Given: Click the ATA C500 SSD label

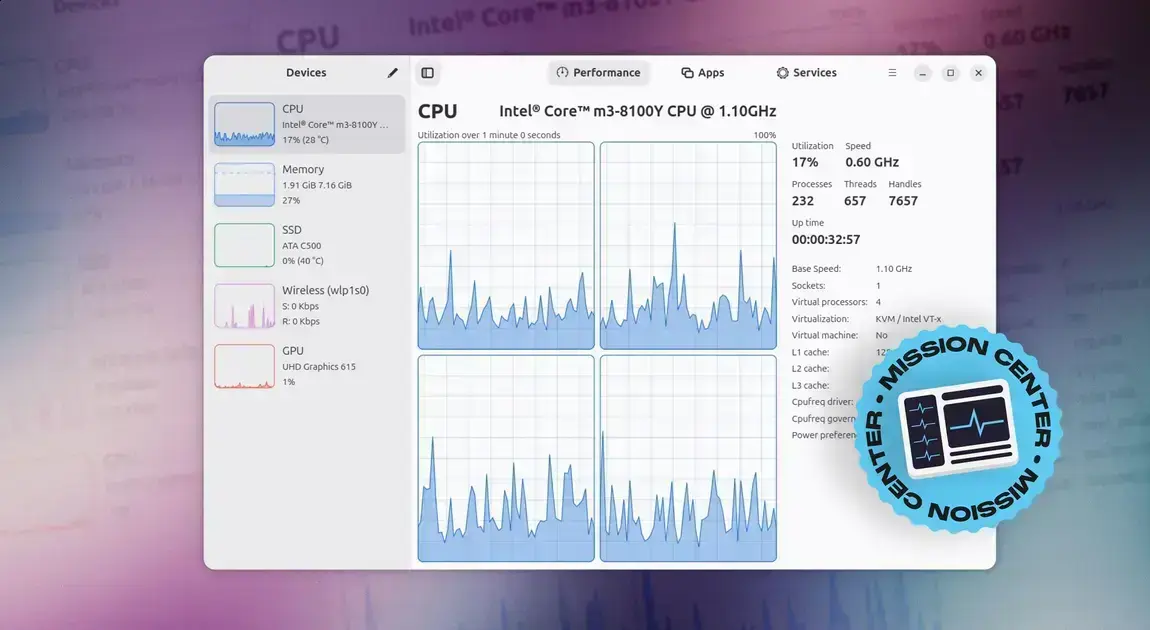Looking at the screenshot, I should (301, 246).
